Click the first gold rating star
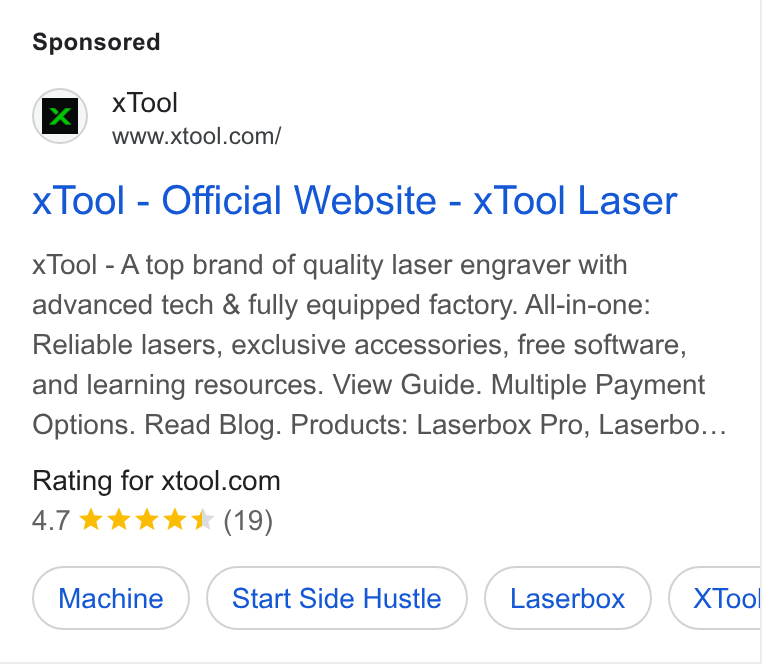 pos(91,520)
